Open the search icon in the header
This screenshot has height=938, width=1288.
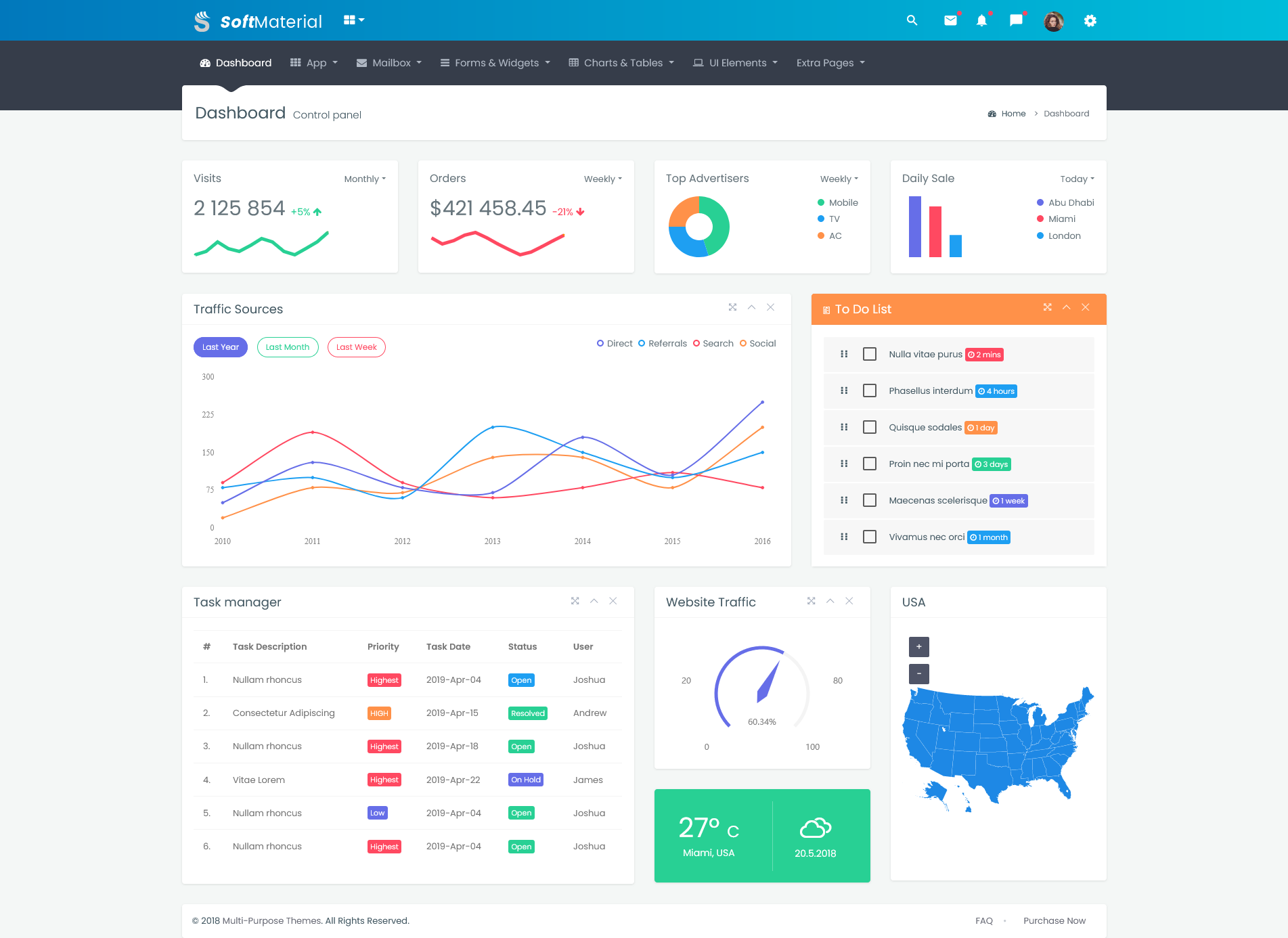click(912, 20)
